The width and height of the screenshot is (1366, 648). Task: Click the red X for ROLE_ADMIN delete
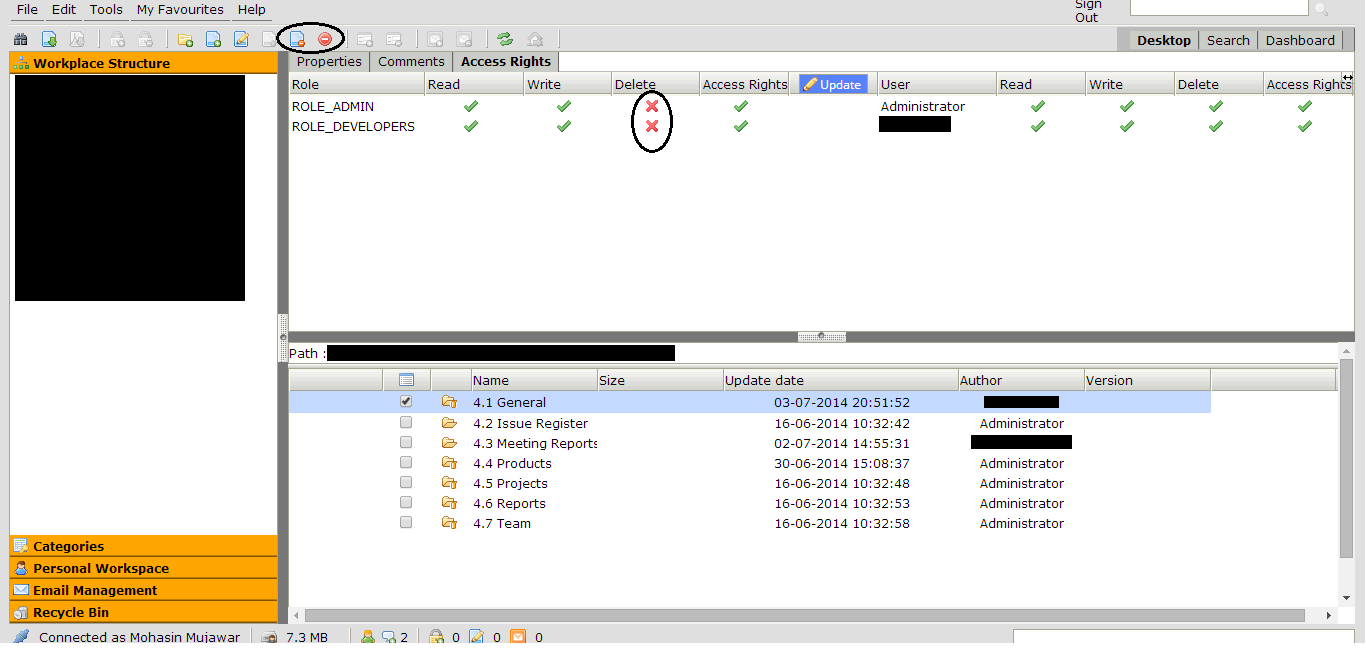(x=652, y=106)
